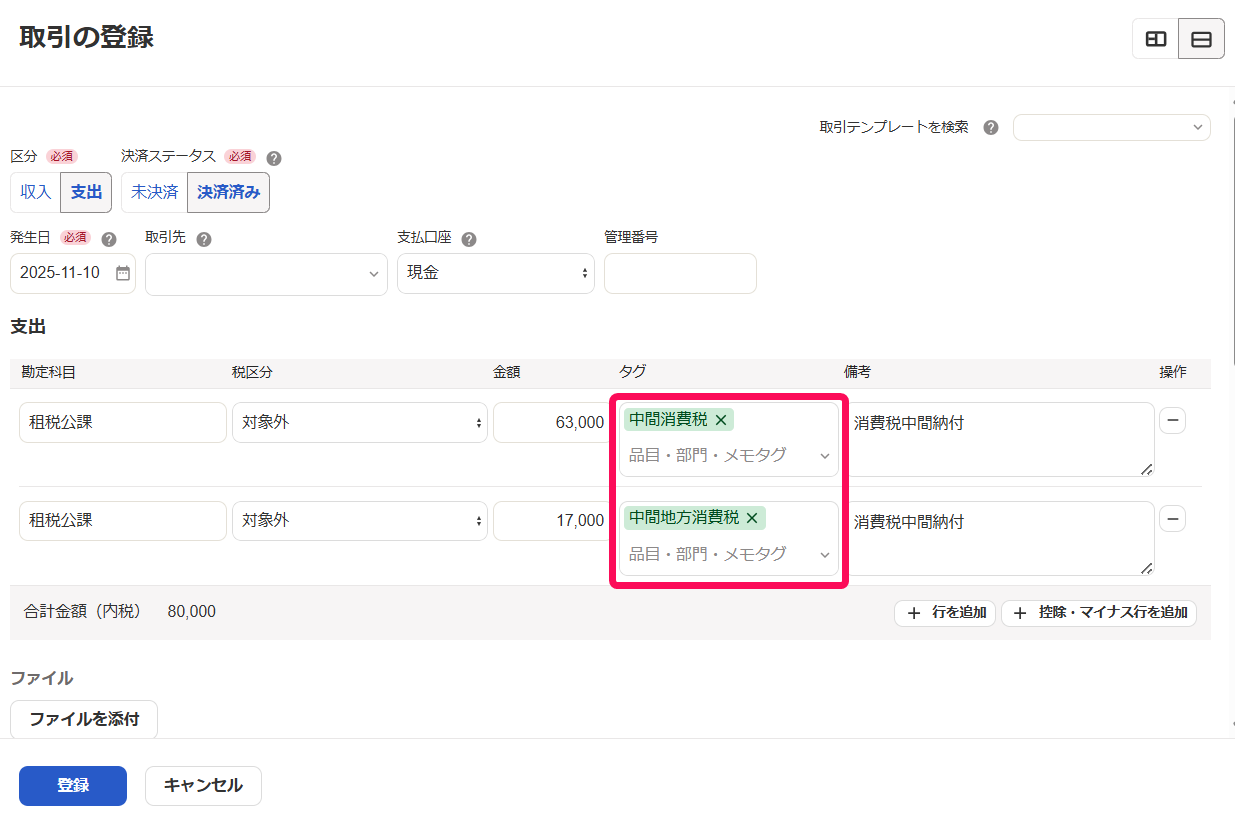Click the 勘定科目 column header
Image resolution: width=1235 pixels, height=821 pixels.
click(49, 372)
